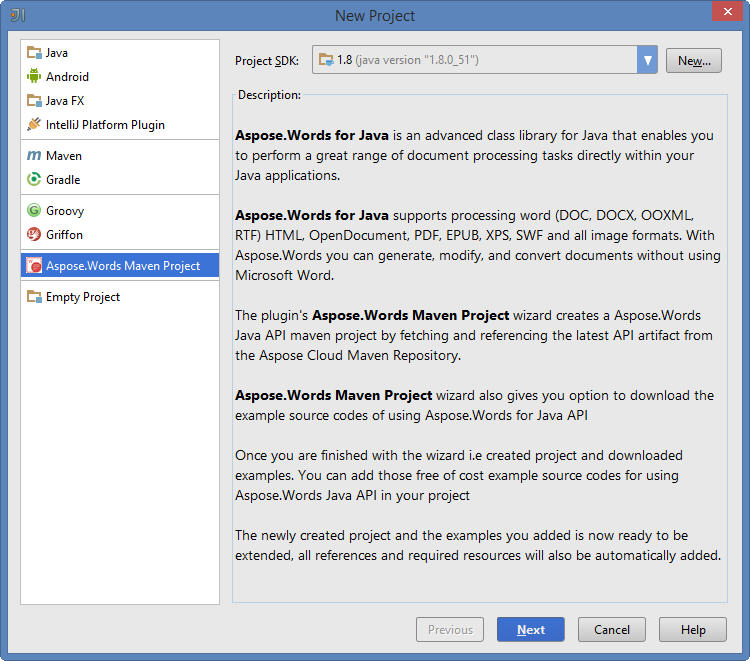The width and height of the screenshot is (750, 661).
Task: Click the Gradle icon in list
Action: 34,180
